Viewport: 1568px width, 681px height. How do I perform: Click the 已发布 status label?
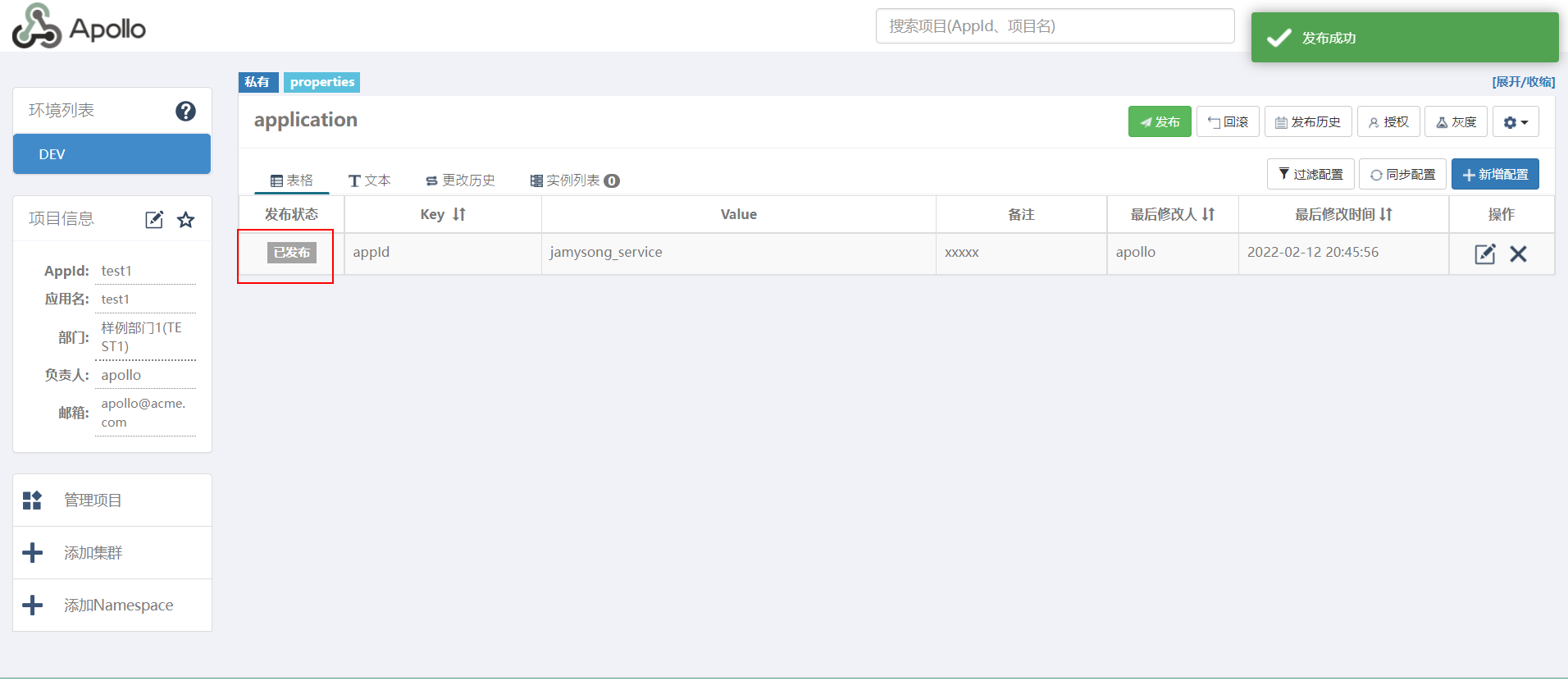pyautogui.click(x=292, y=253)
